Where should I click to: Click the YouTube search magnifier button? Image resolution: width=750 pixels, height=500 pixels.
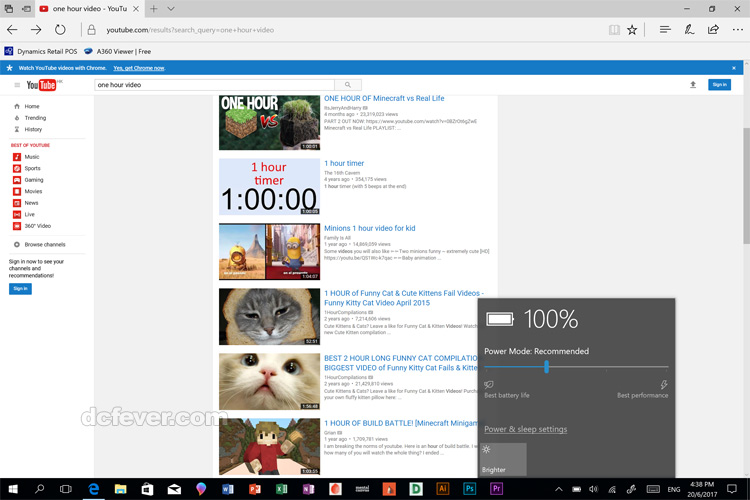pos(348,85)
